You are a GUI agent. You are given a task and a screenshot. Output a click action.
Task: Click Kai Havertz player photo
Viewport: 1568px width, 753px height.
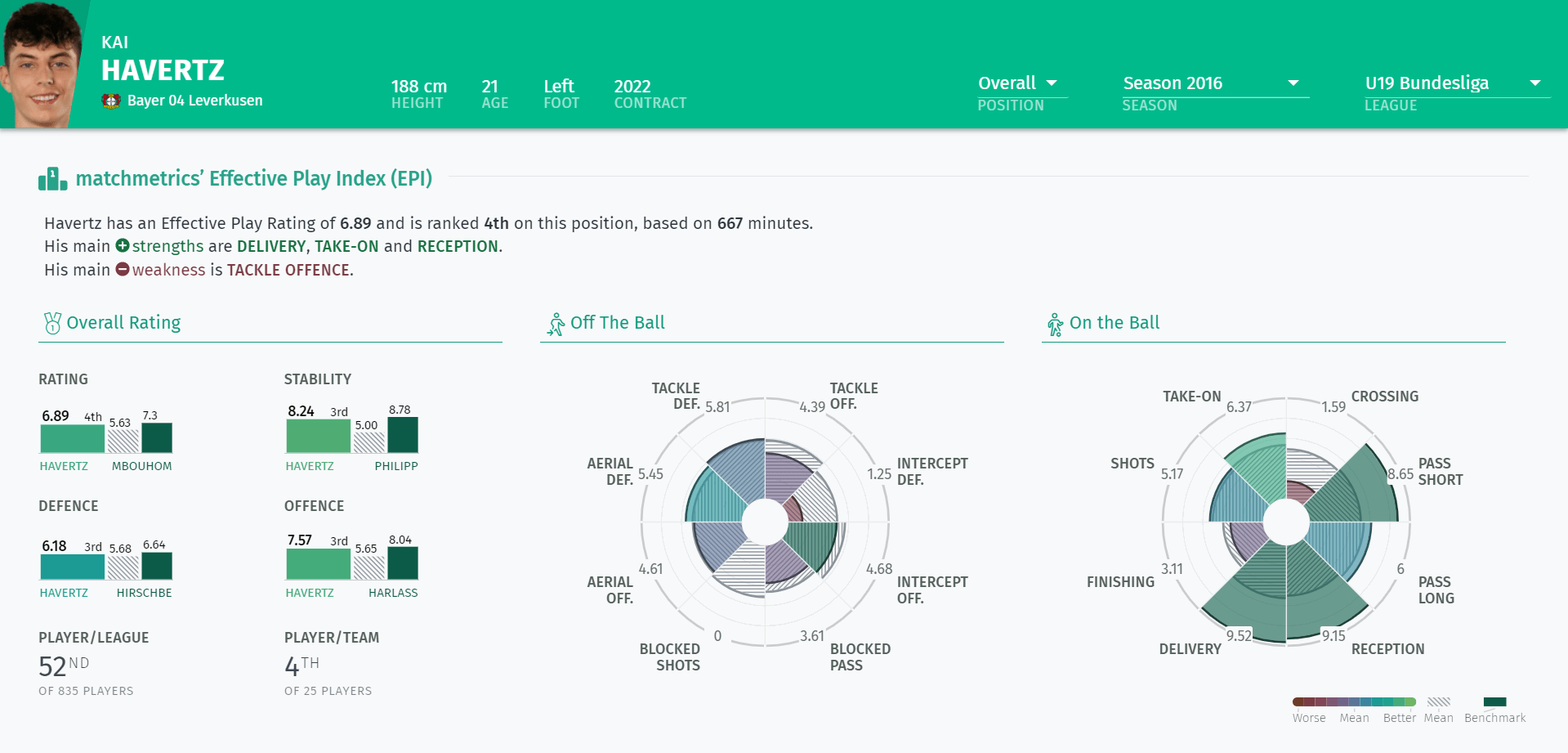click(x=41, y=64)
